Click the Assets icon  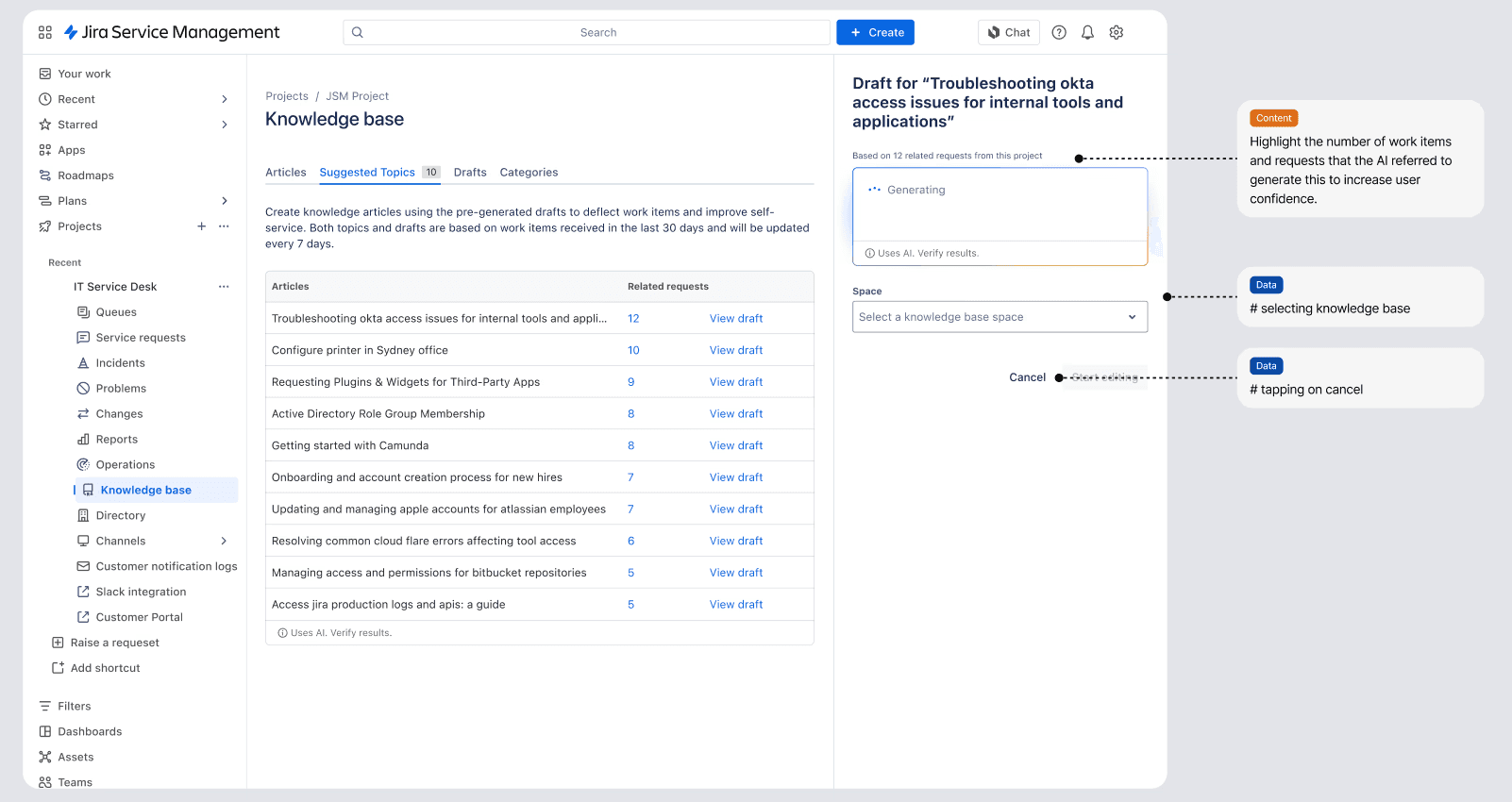44,757
